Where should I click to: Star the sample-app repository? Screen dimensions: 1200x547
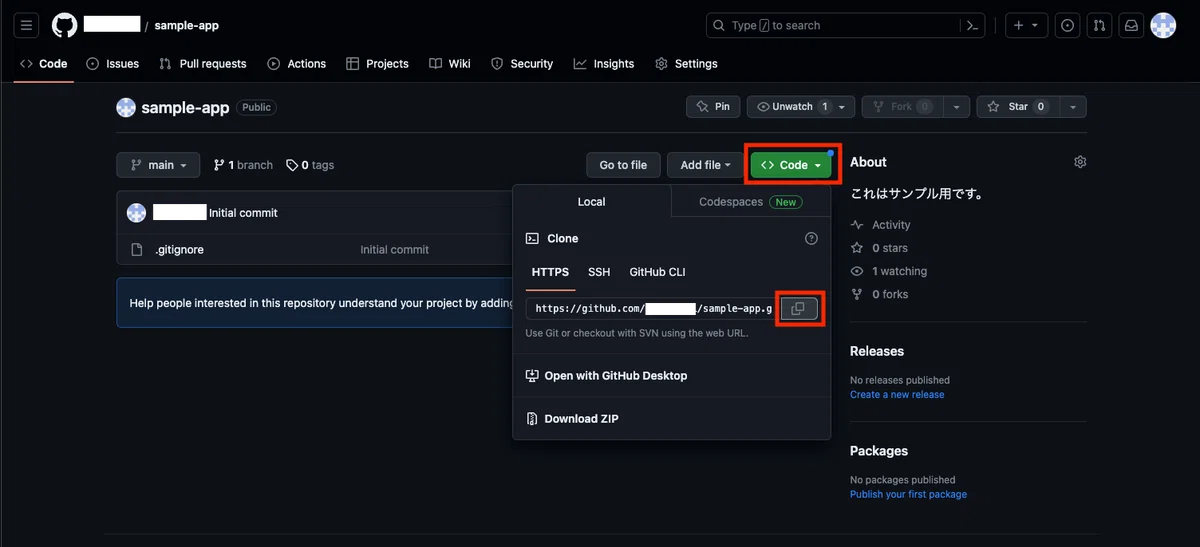click(x=1018, y=107)
